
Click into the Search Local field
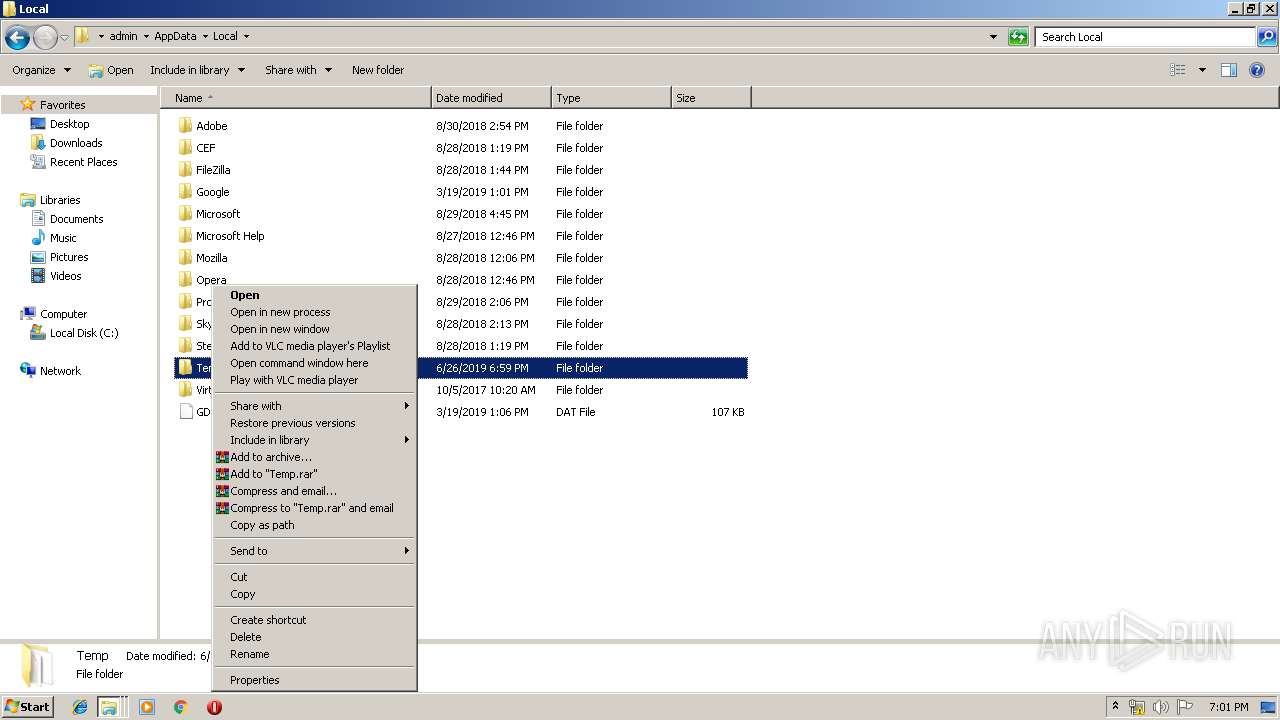pos(1146,37)
